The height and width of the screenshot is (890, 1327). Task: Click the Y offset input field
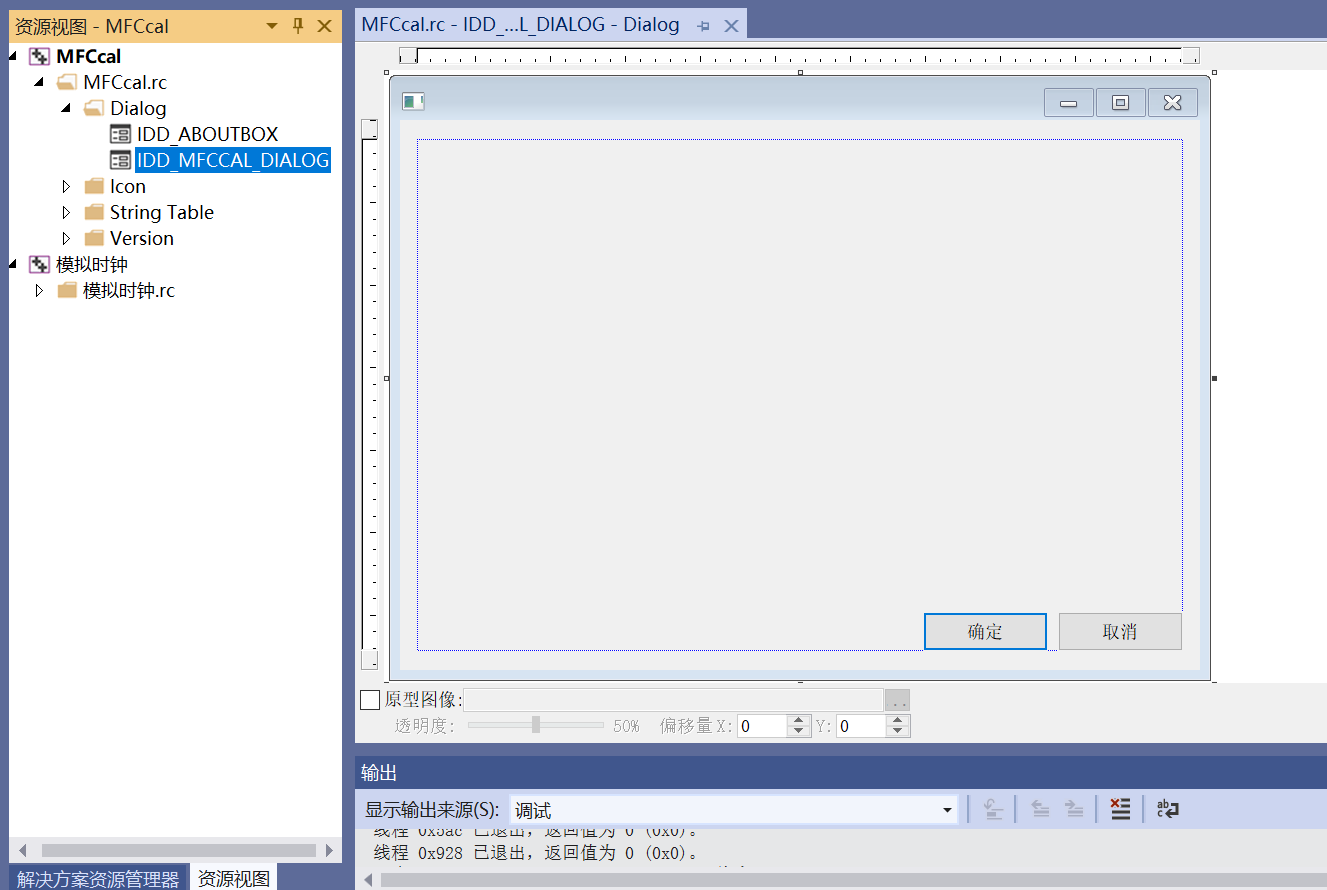coord(862,726)
